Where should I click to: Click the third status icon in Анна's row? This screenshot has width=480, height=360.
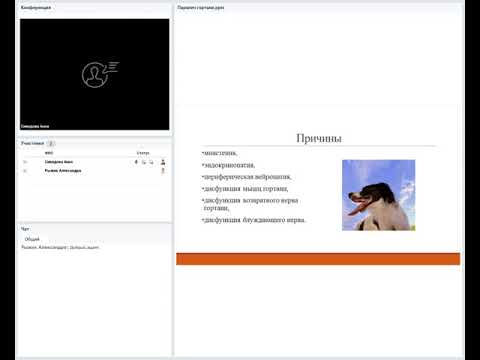coord(151,162)
